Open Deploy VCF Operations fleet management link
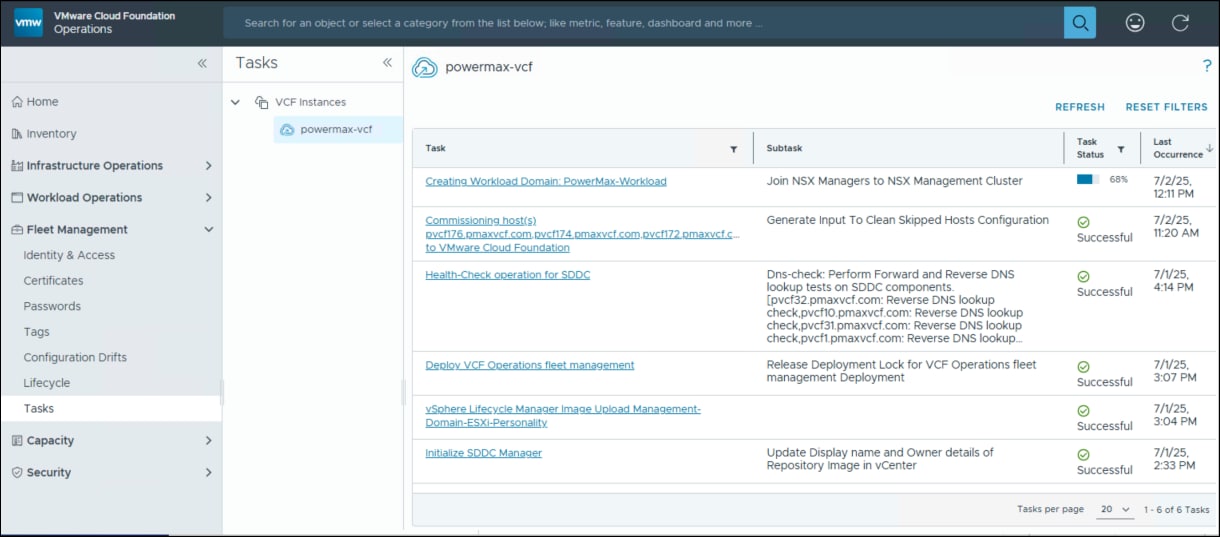This screenshot has height=537, width=1220. tap(530, 366)
